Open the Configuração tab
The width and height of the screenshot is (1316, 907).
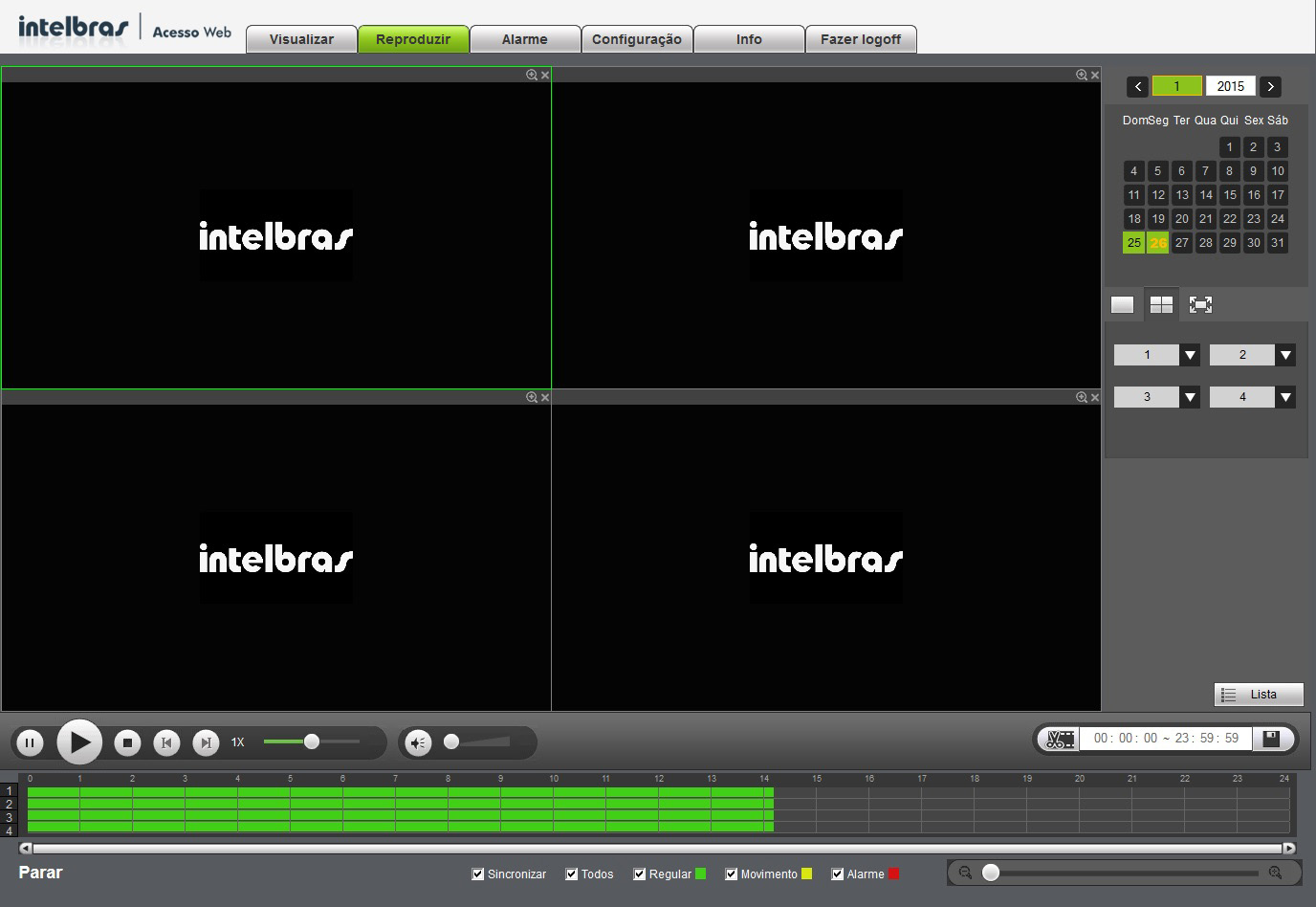[637, 39]
